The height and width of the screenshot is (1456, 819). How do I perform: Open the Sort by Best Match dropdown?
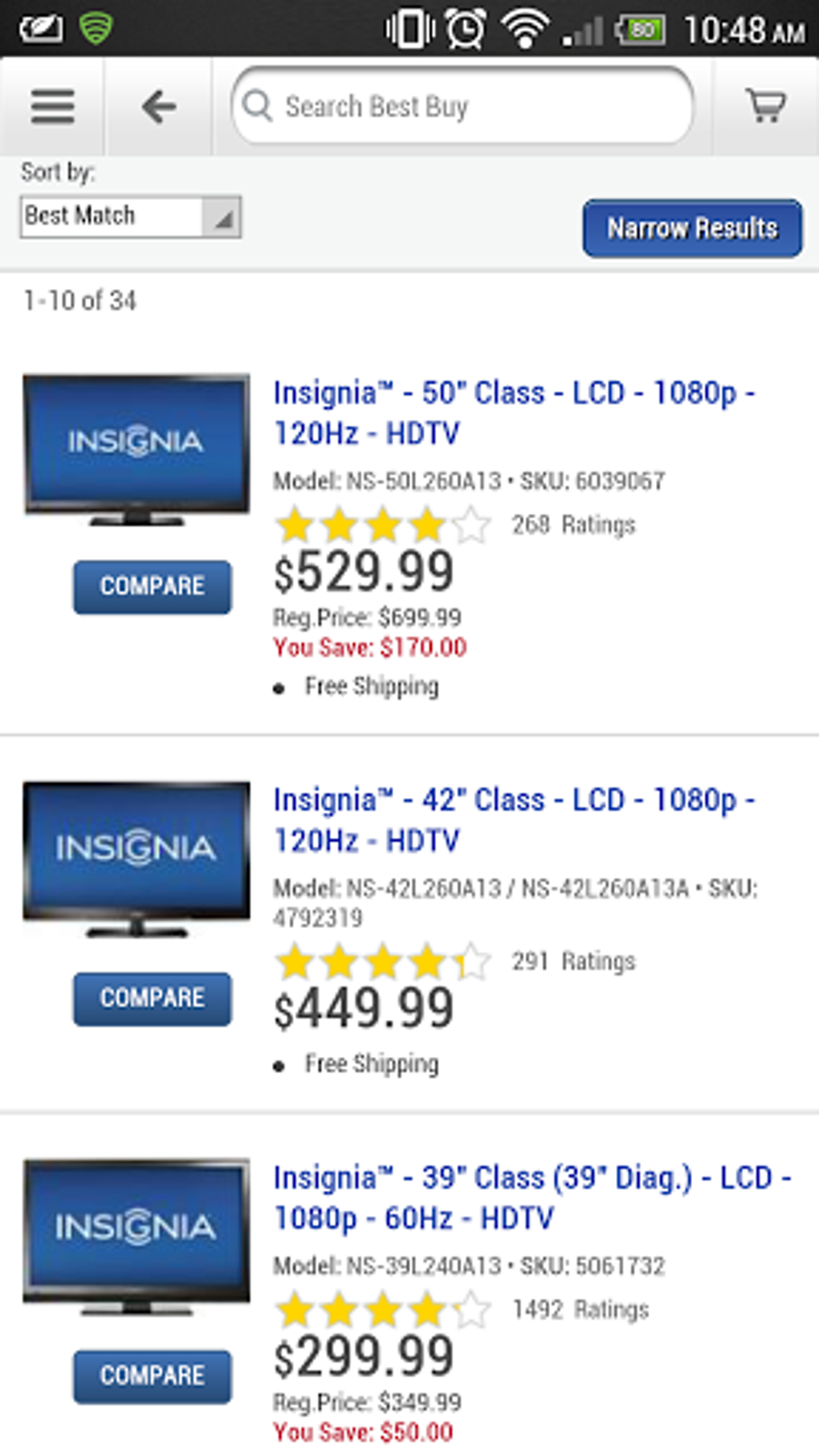coord(130,217)
